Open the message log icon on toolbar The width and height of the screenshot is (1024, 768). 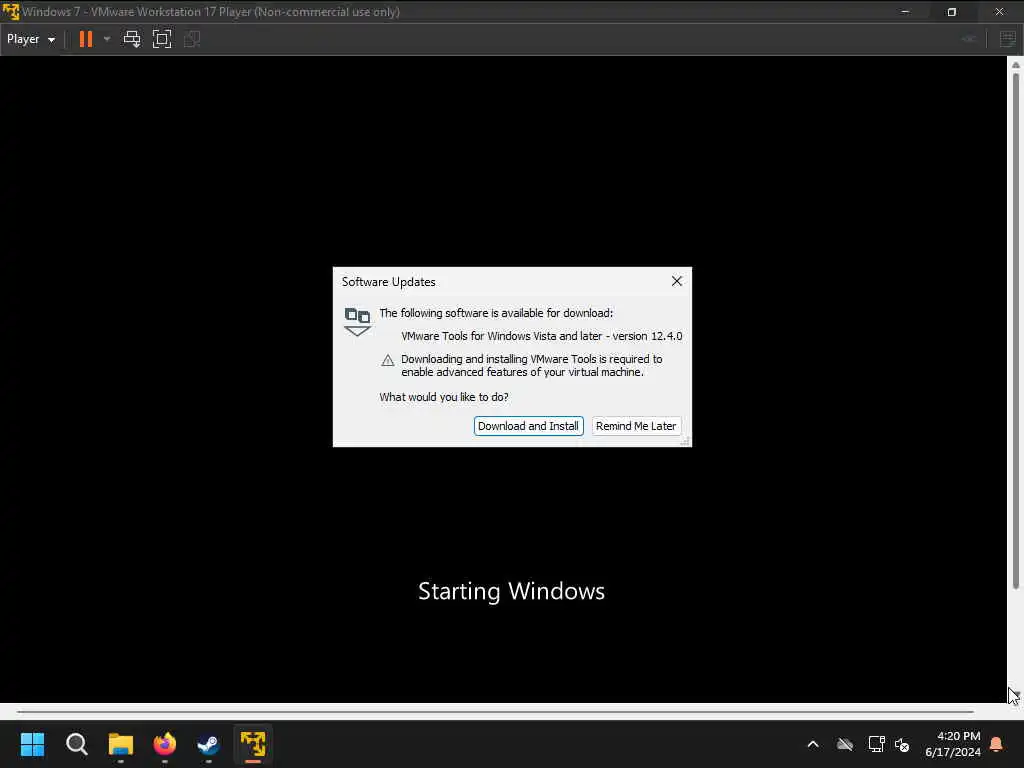click(1008, 39)
